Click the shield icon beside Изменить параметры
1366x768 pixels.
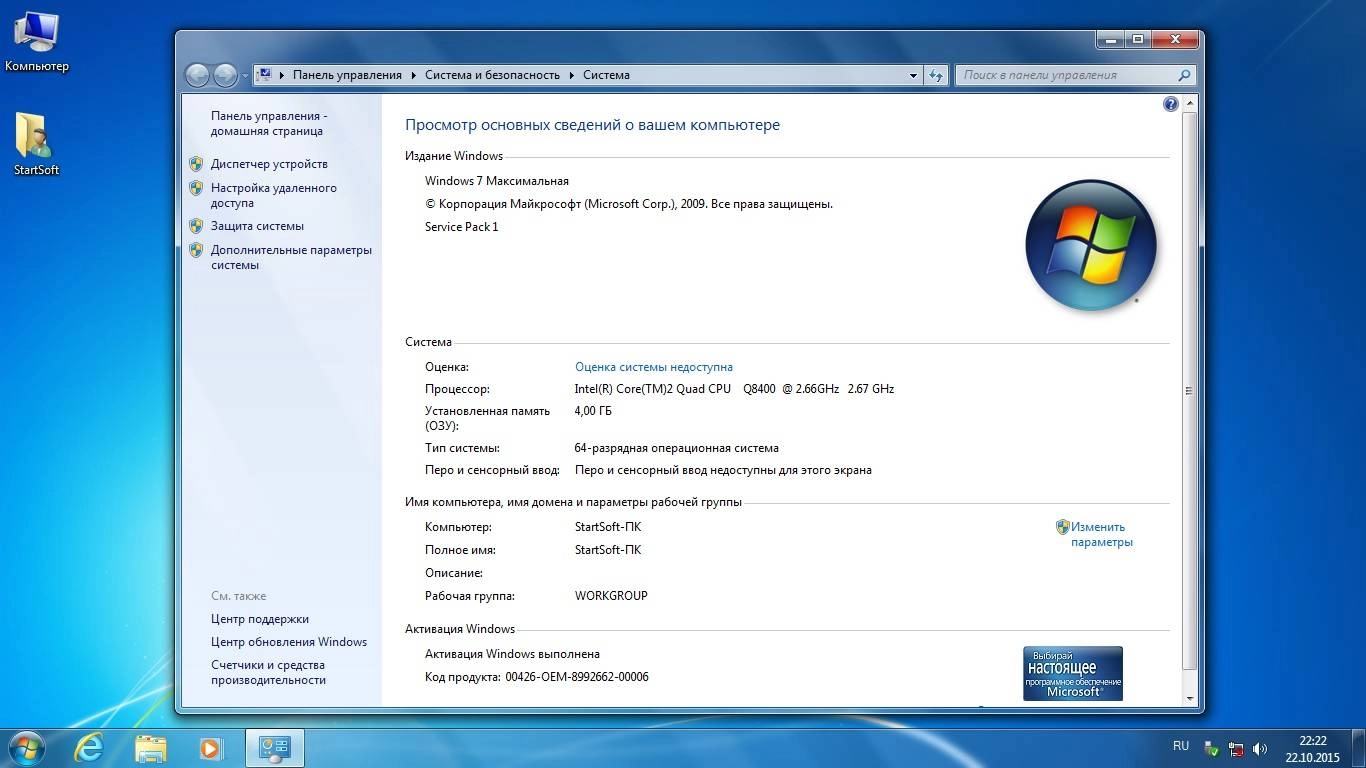pyautogui.click(x=1063, y=527)
